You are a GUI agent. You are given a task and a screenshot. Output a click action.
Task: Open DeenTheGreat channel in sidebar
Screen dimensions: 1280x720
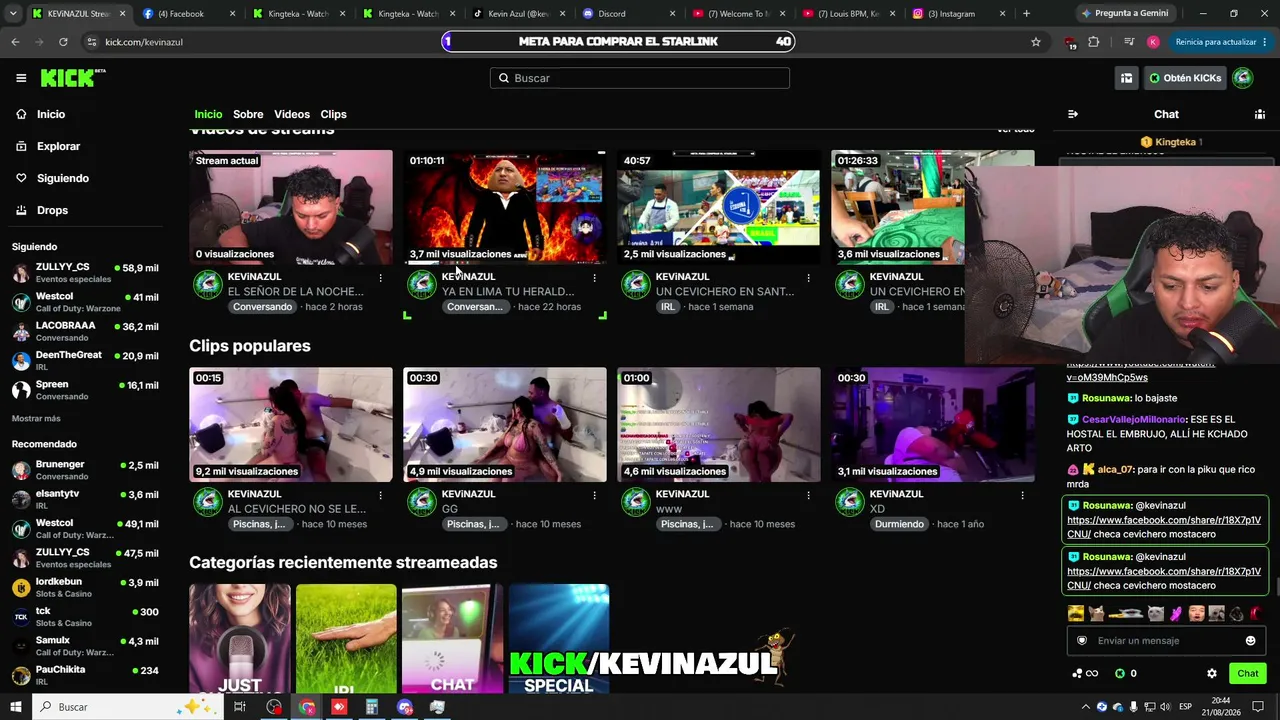click(86, 360)
